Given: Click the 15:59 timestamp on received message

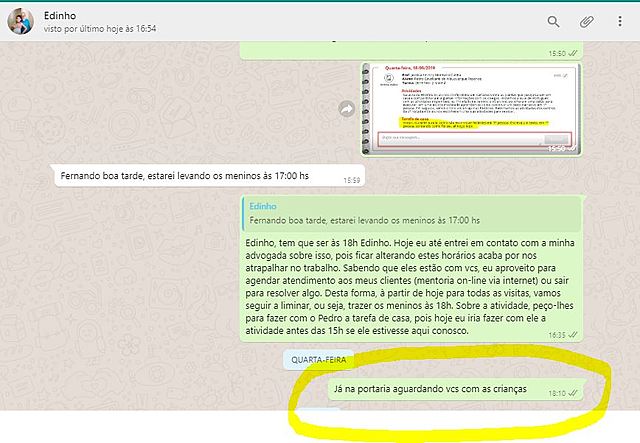Looking at the screenshot, I should [351, 180].
